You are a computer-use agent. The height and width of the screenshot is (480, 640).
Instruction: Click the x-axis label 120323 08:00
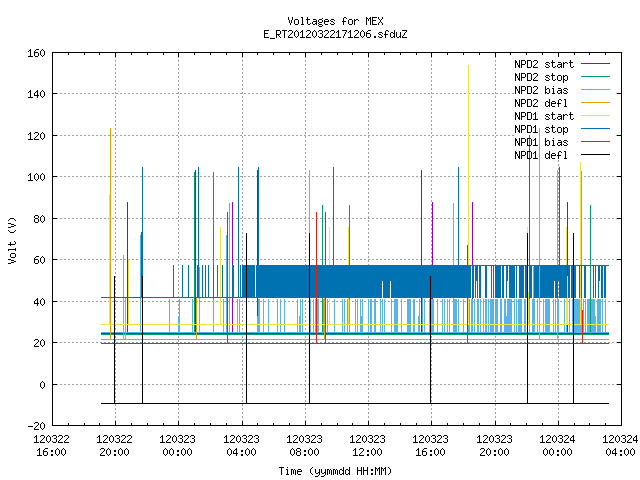(x=304, y=446)
